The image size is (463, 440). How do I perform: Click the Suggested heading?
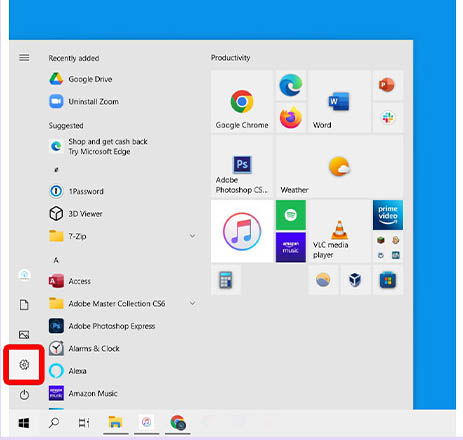click(66, 125)
